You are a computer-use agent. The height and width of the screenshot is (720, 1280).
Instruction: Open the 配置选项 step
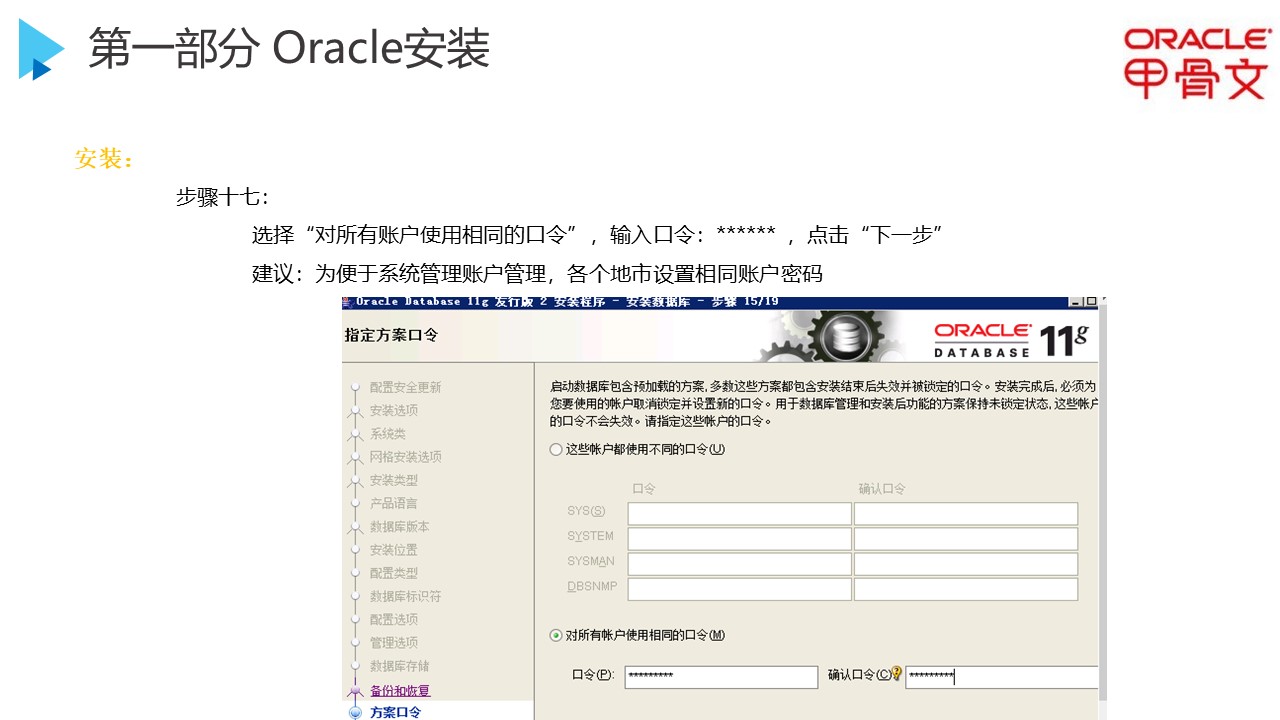394,620
